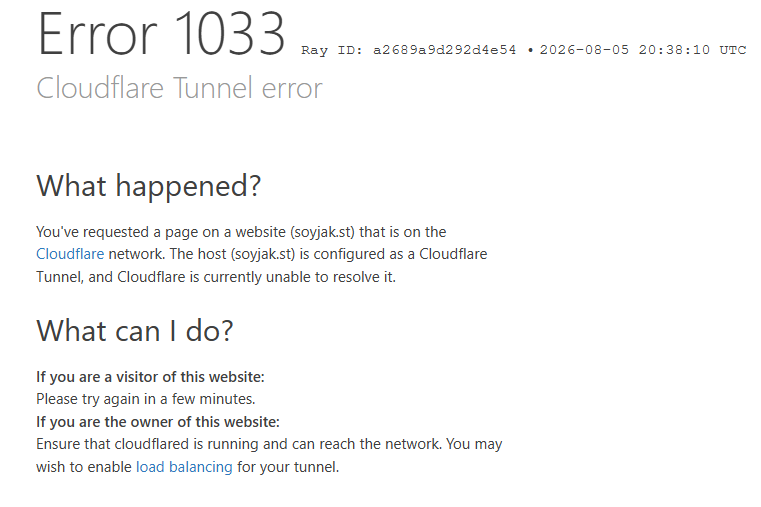Click the Please try again in a few minutes text
This screenshot has width=761, height=507.
146,399
